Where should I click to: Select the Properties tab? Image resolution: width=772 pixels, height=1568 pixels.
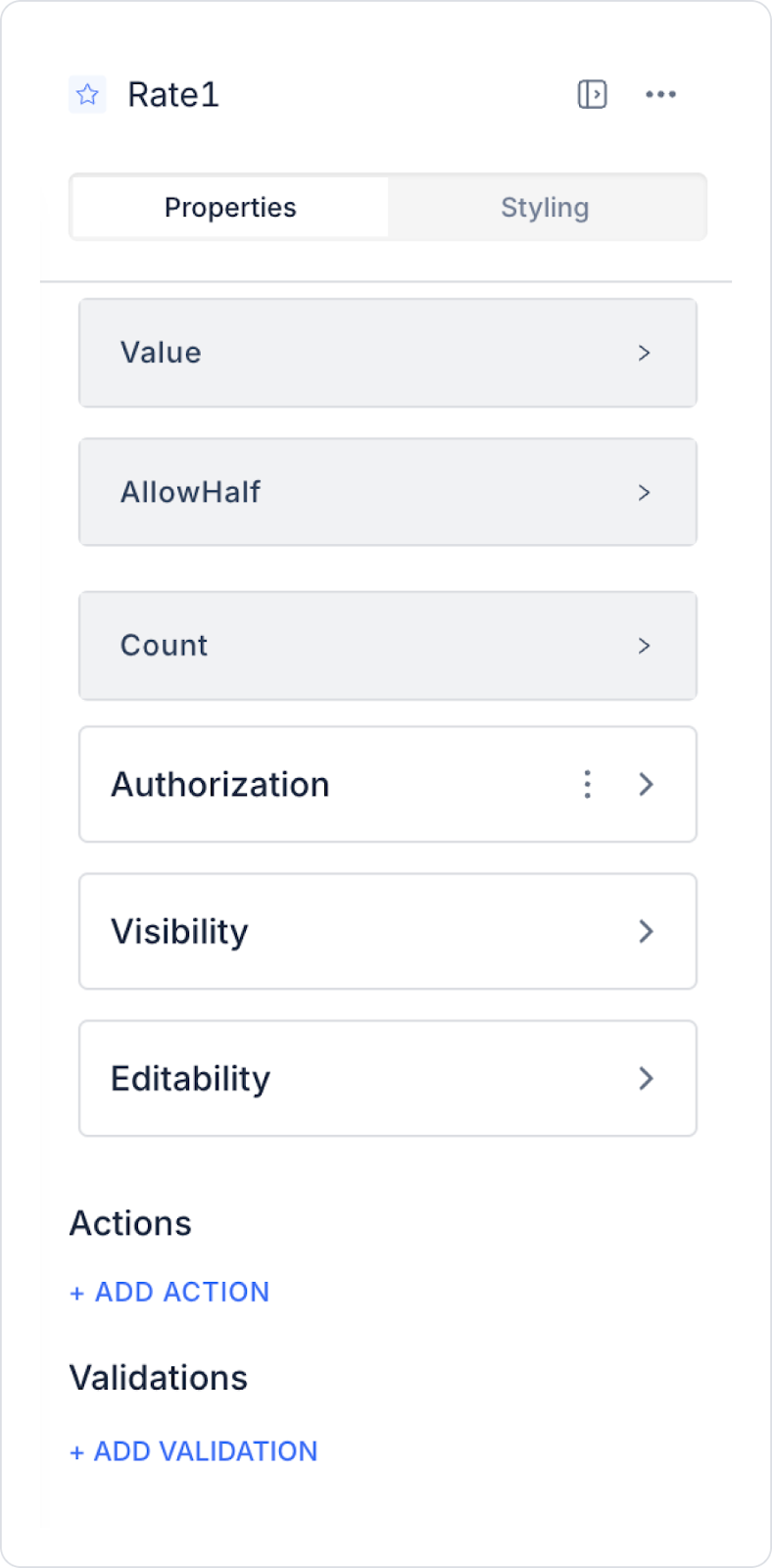pos(230,208)
